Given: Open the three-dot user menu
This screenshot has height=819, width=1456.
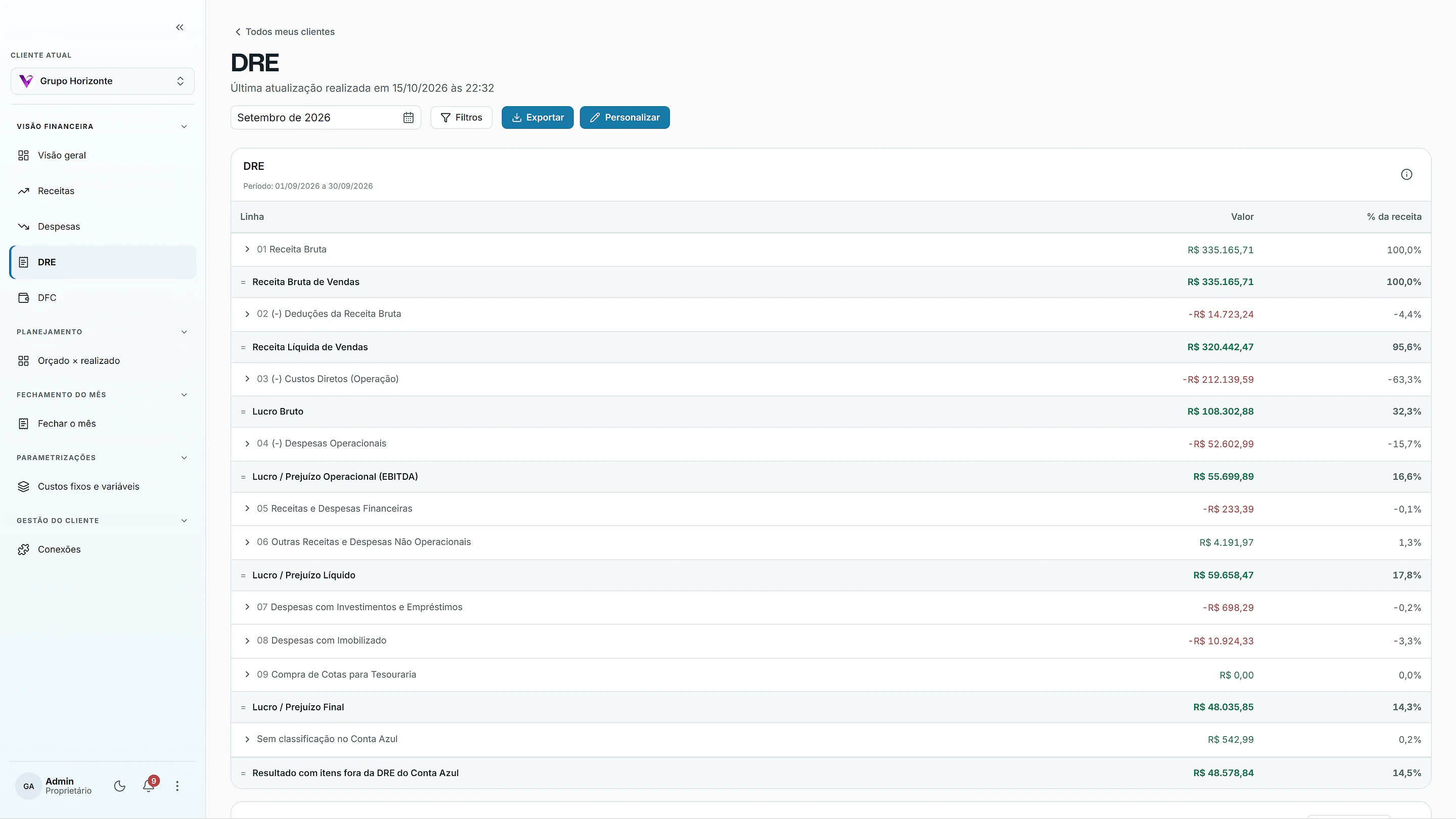Looking at the screenshot, I should [177, 786].
